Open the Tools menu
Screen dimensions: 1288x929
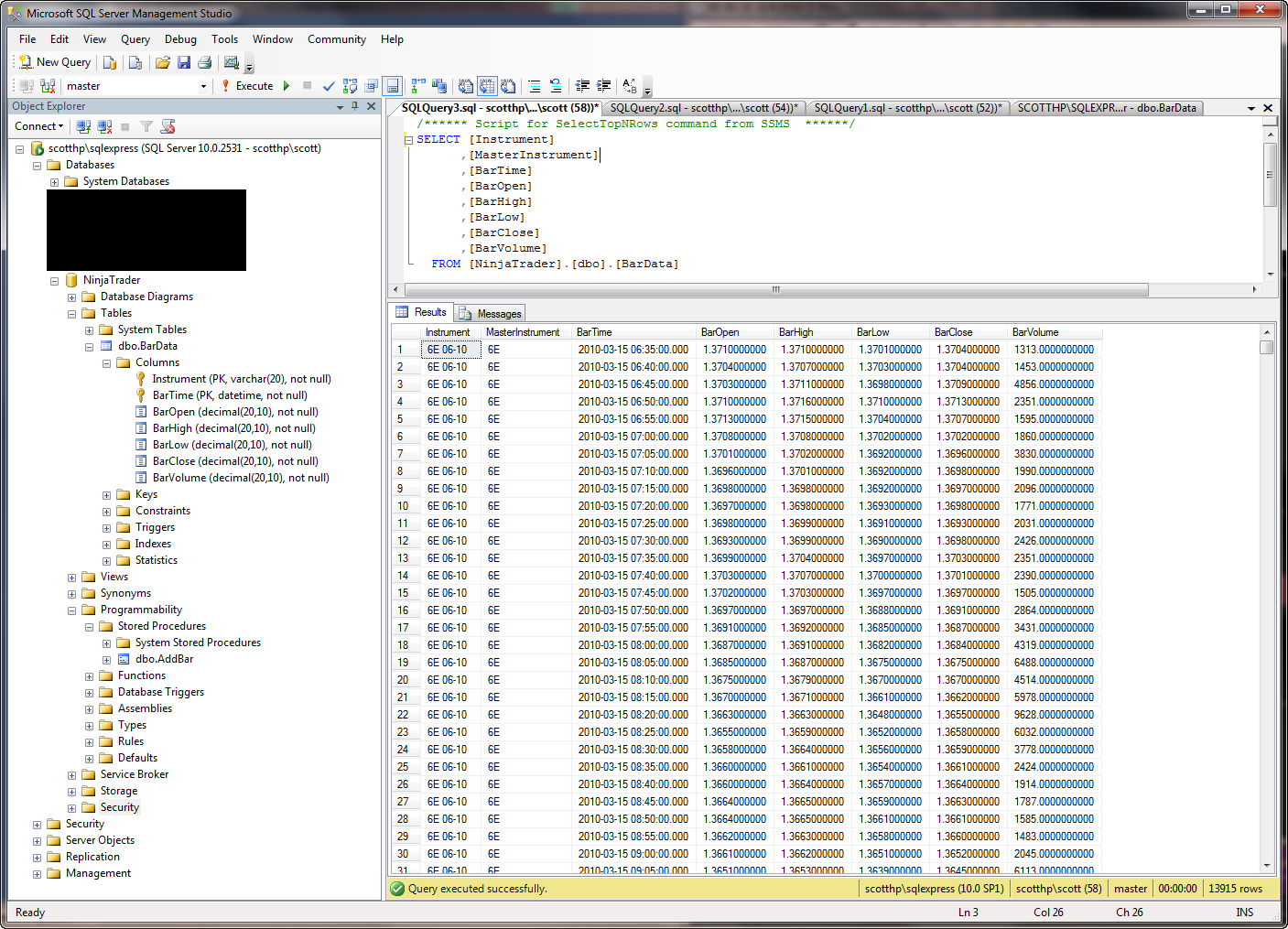click(224, 39)
